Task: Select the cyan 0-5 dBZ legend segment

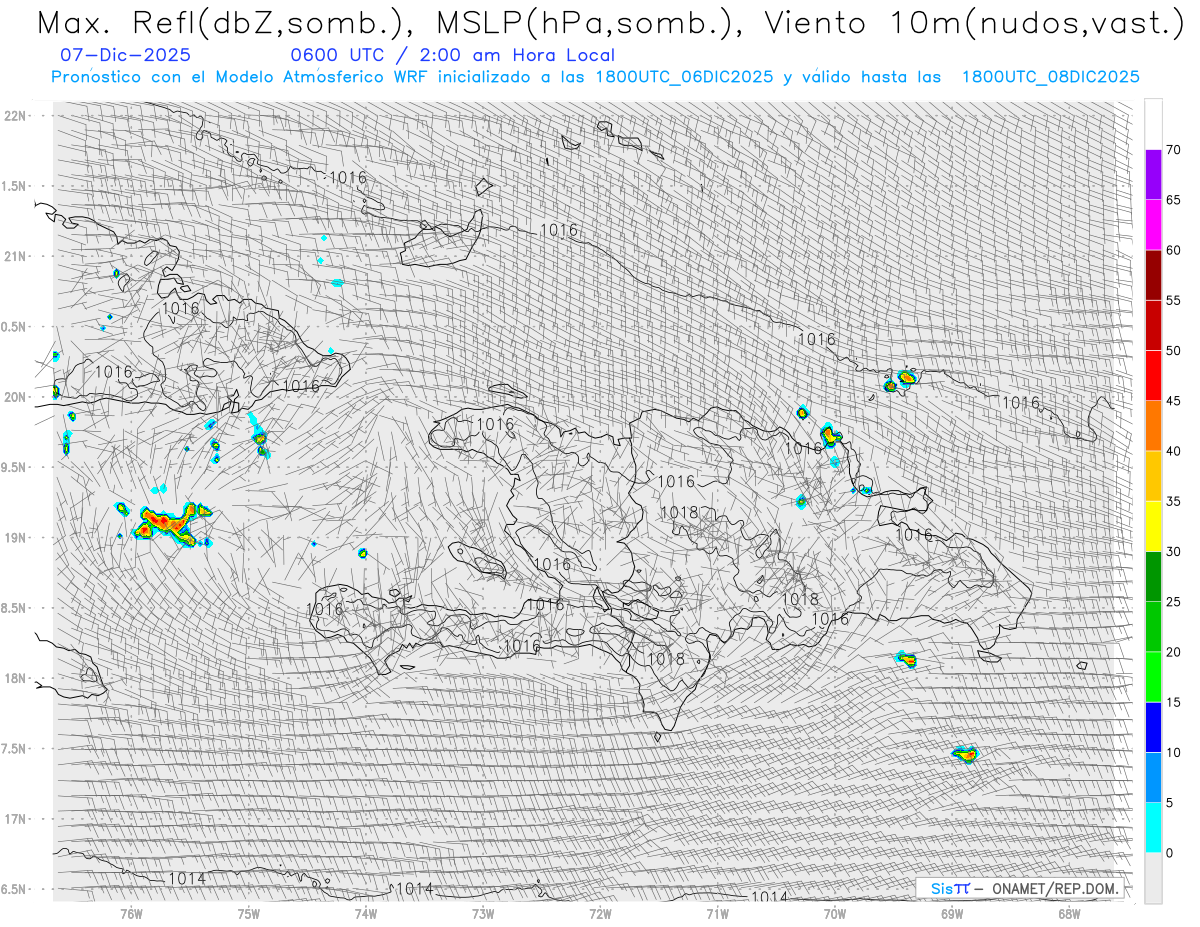Action: 1153,827
